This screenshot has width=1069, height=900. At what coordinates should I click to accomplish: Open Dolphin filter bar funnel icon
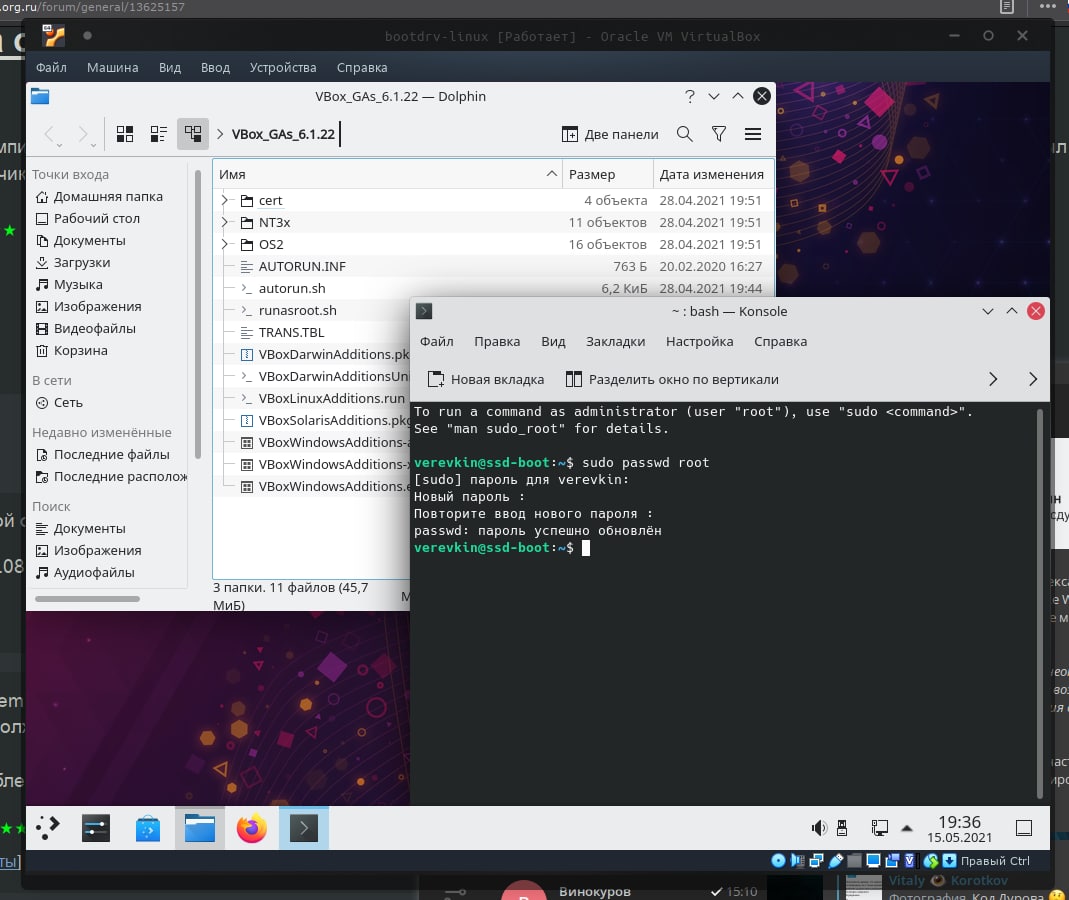click(x=719, y=134)
